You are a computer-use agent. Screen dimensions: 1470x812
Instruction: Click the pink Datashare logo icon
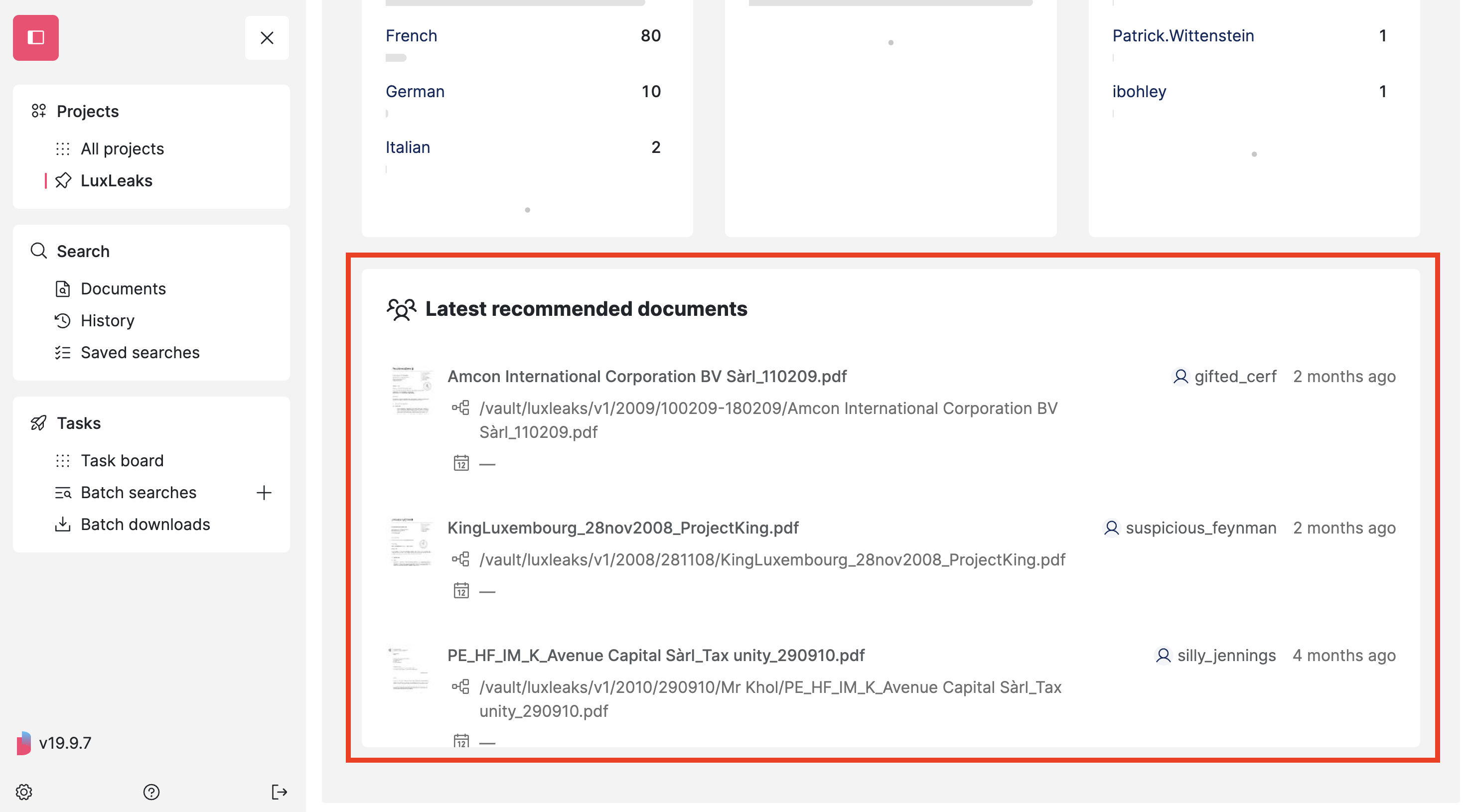tap(35, 38)
